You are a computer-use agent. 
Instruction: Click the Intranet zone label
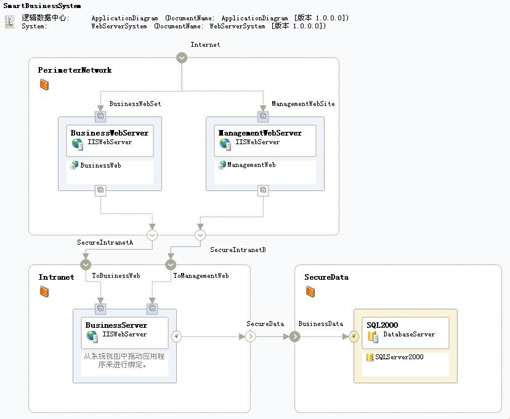[x=56, y=277]
